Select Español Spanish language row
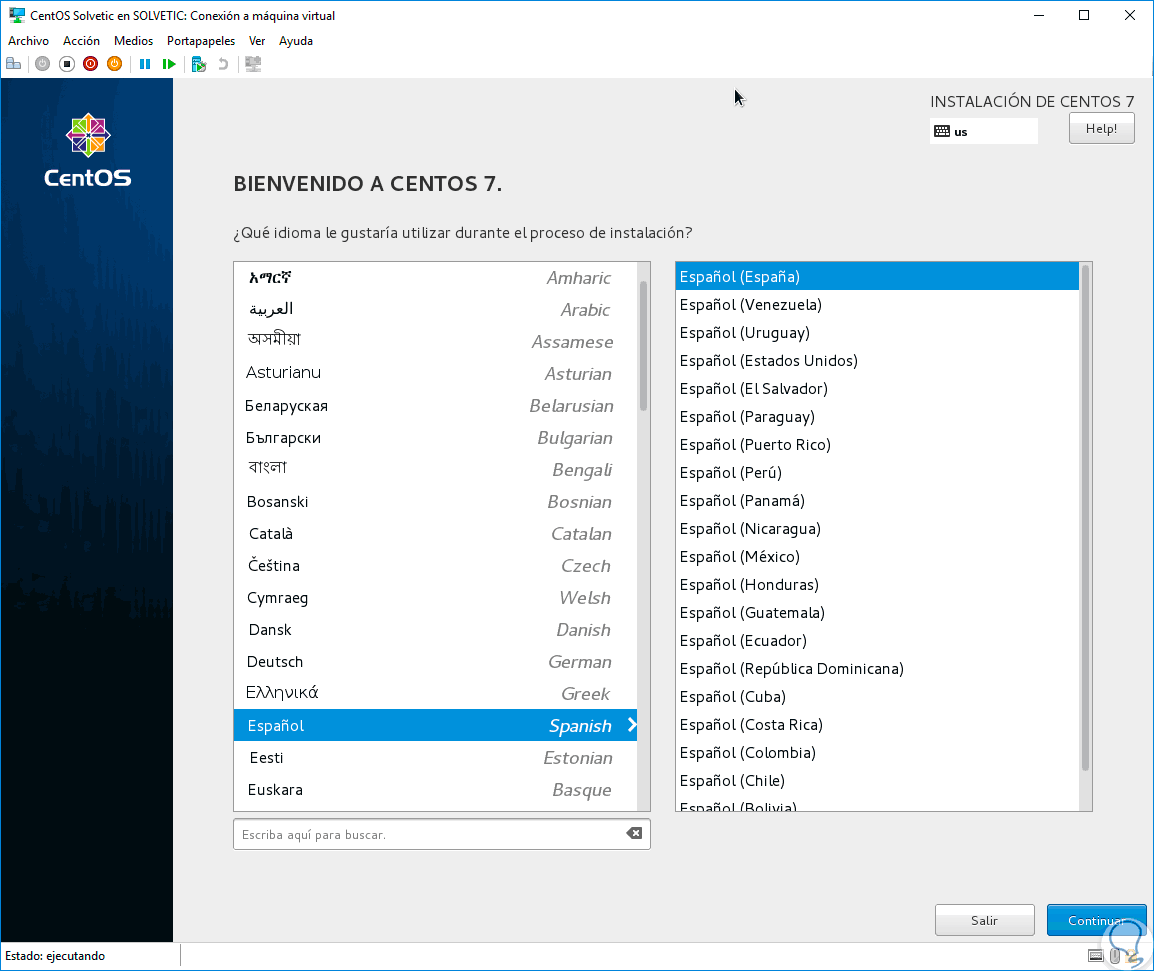 point(435,726)
